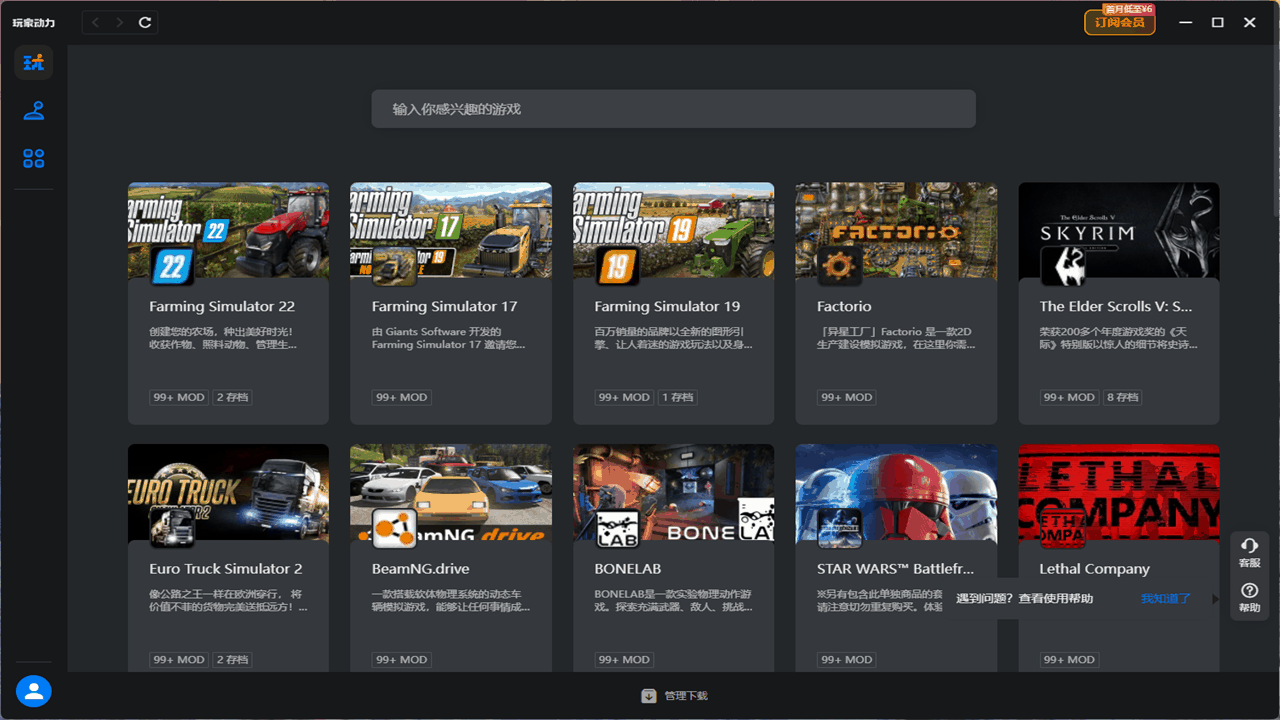Open the Farming Simulator 17 banner image
The height and width of the screenshot is (720, 1280).
click(x=451, y=230)
